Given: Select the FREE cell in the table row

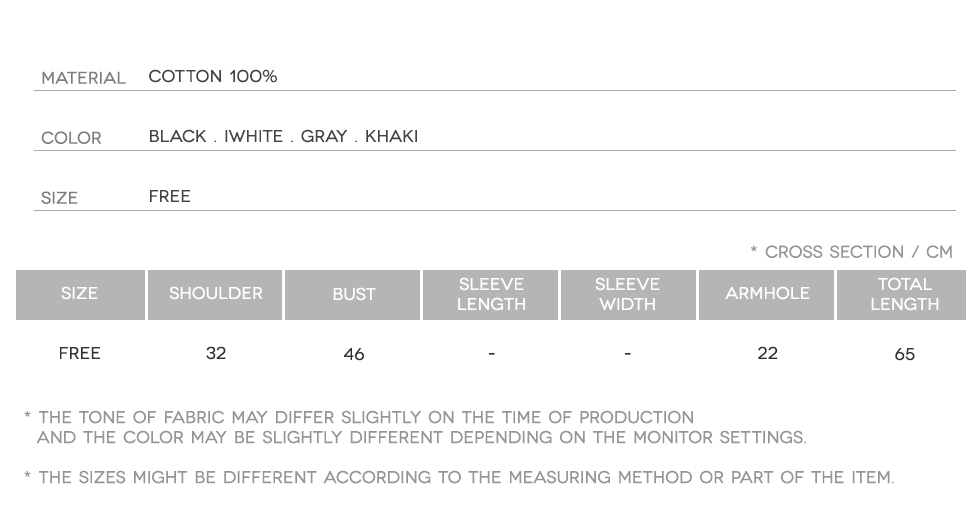Looking at the screenshot, I should pos(79,354).
